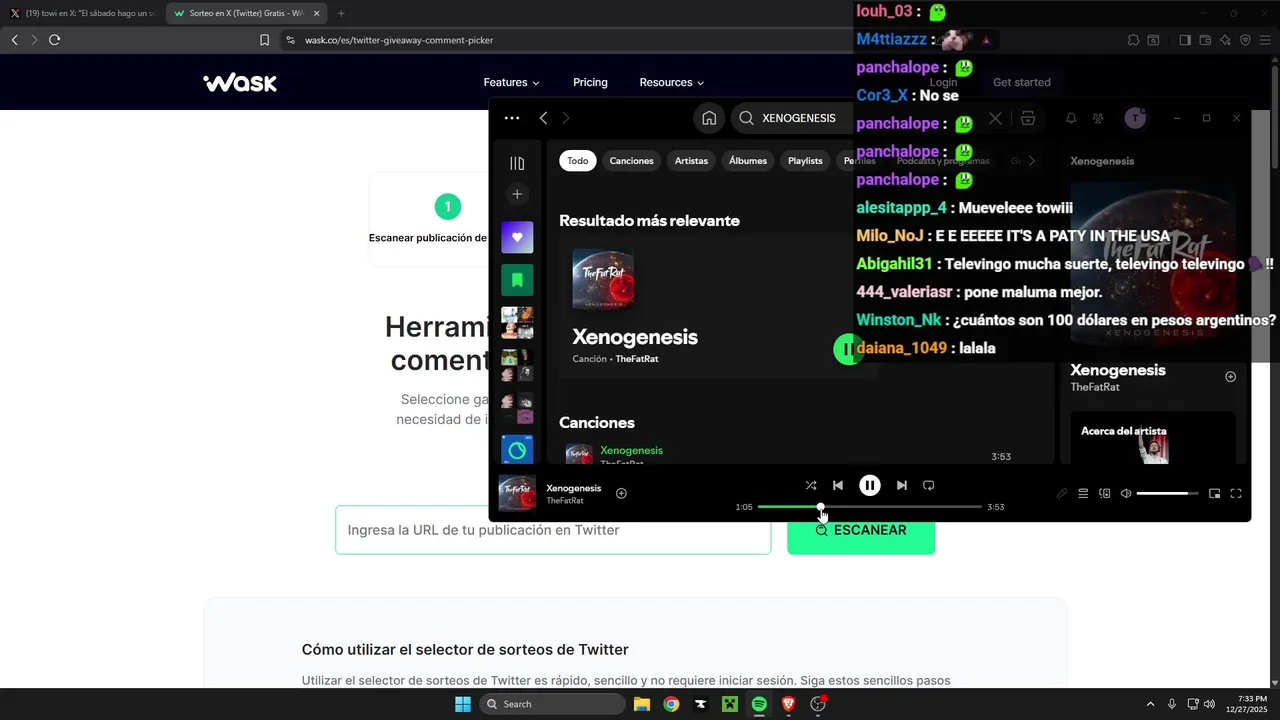Open the Resources dropdown on WASK

click(x=672, y=82)
